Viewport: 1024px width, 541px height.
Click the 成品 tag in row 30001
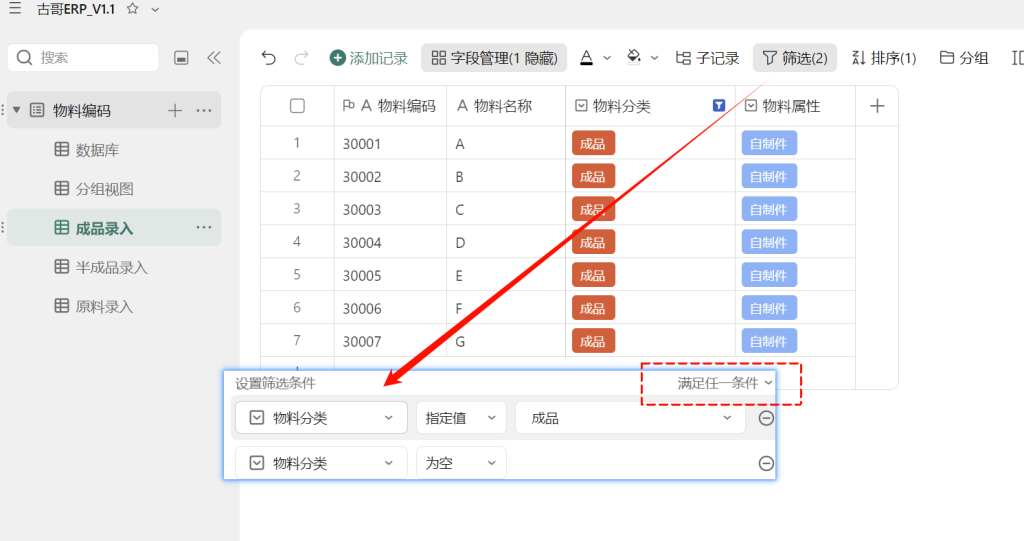coord(593,144)
